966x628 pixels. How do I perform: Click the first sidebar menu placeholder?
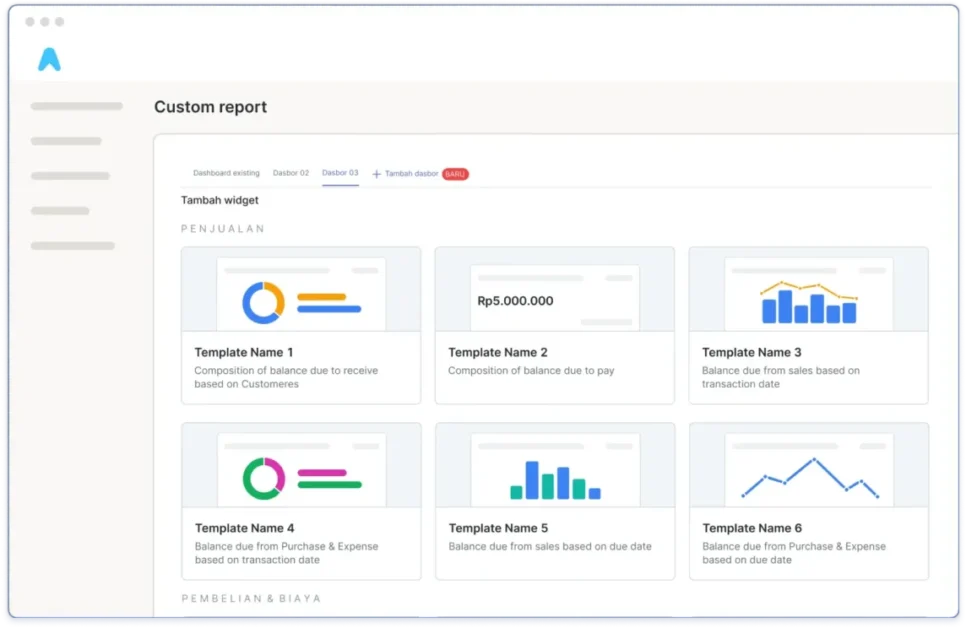point(76,106)
